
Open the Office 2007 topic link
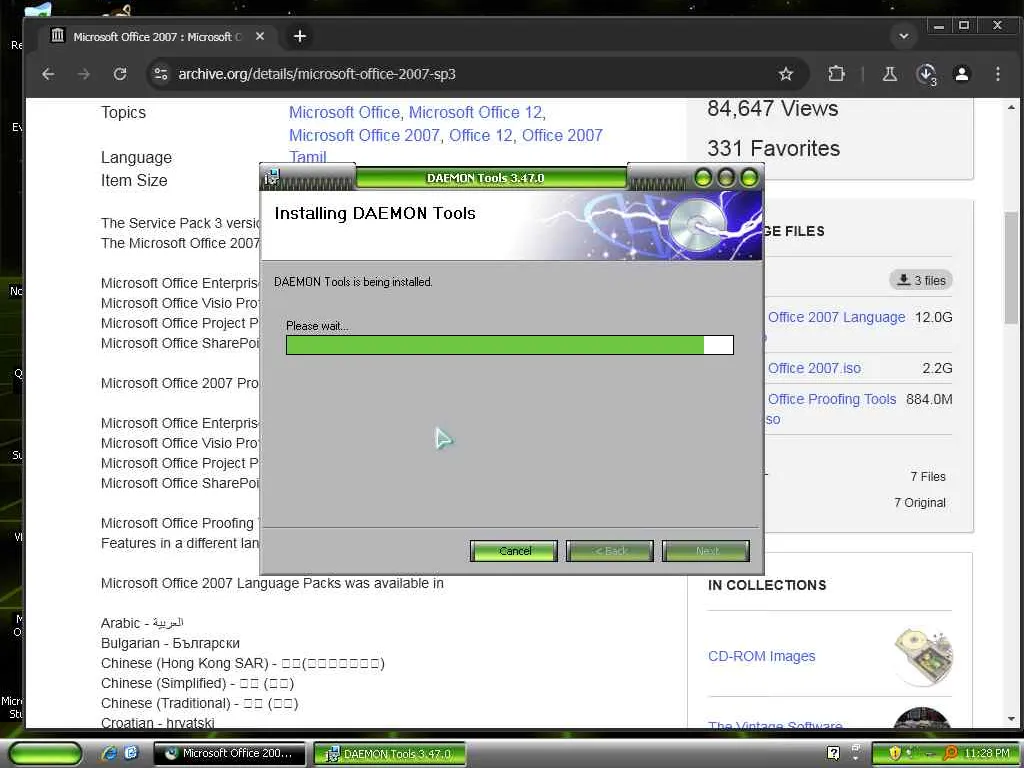pos(562,135)
